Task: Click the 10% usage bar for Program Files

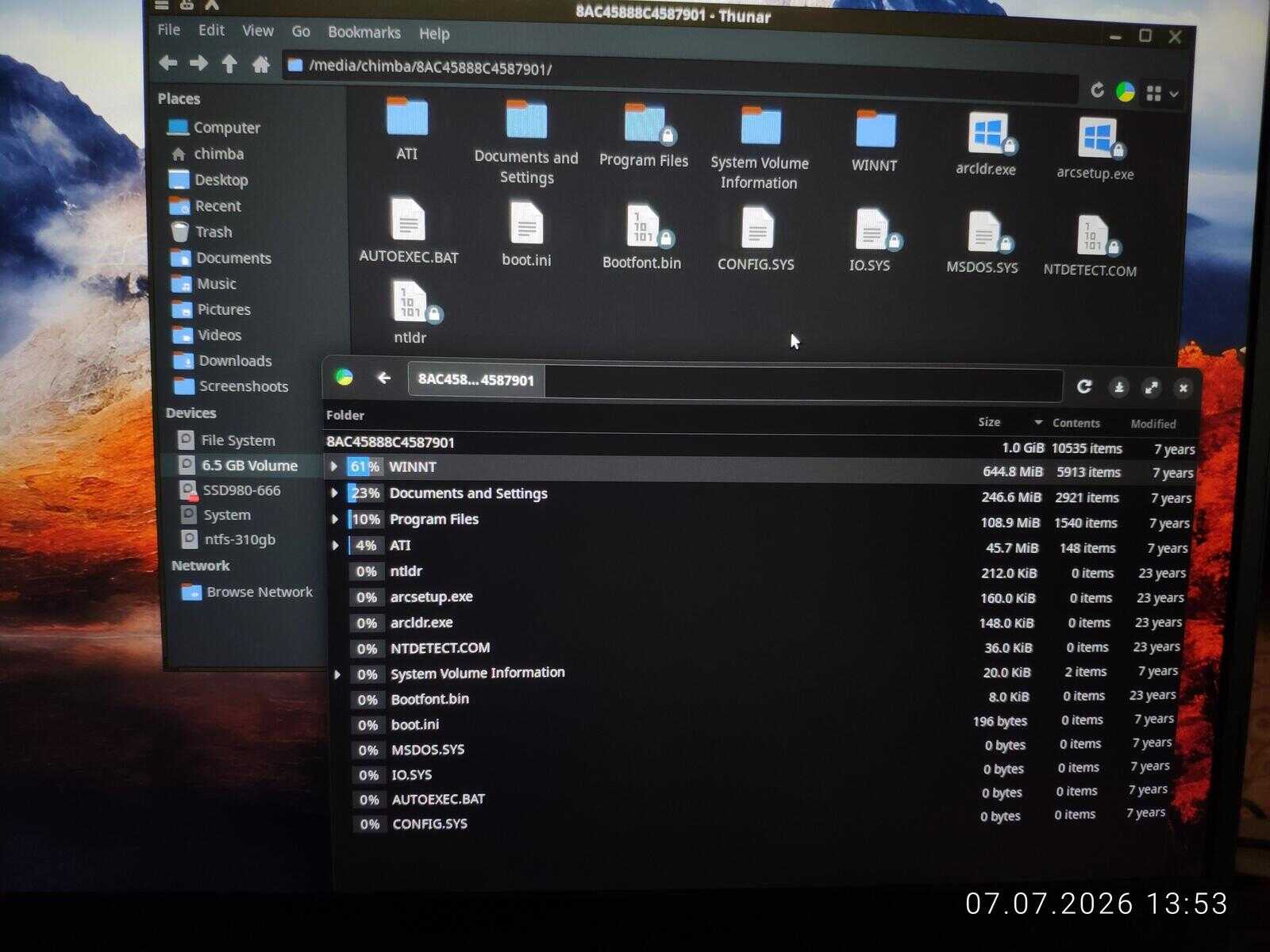Action: [x=366, y=519]
